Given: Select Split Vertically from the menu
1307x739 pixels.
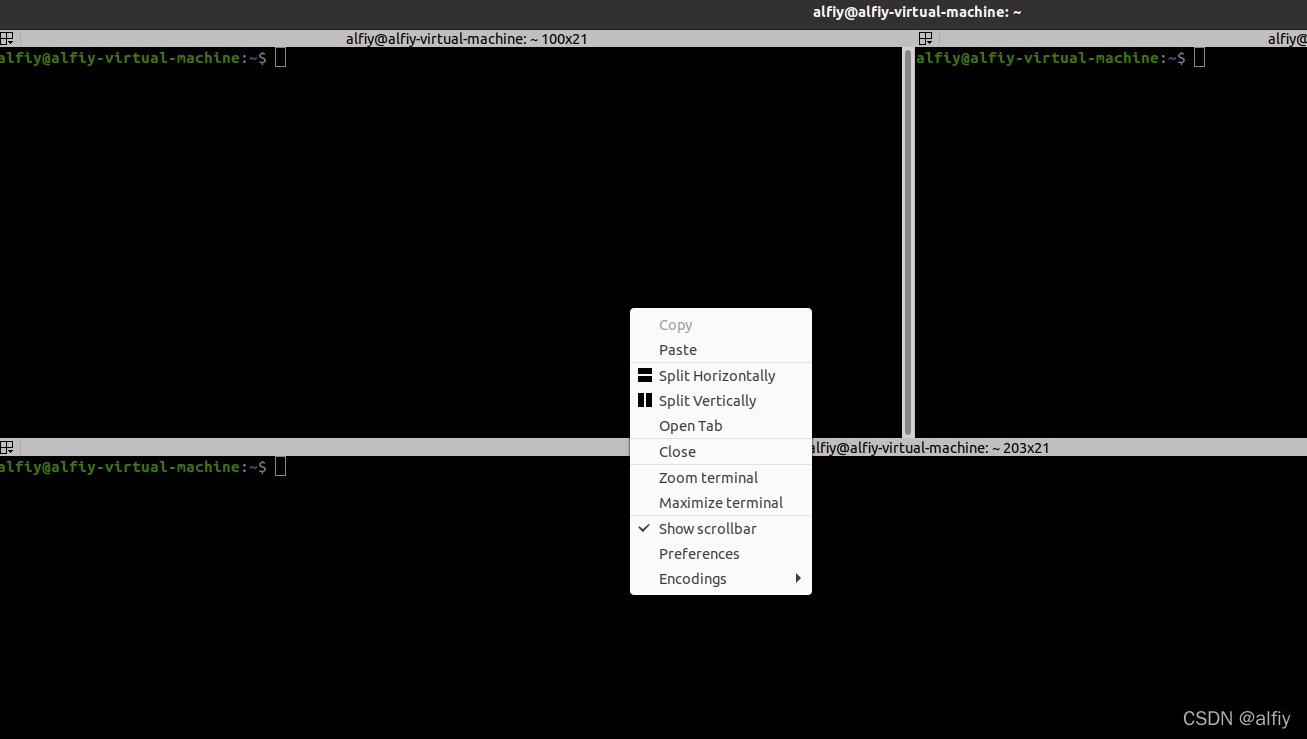Looking at the screenshot, I should click(x=720, y=401).
